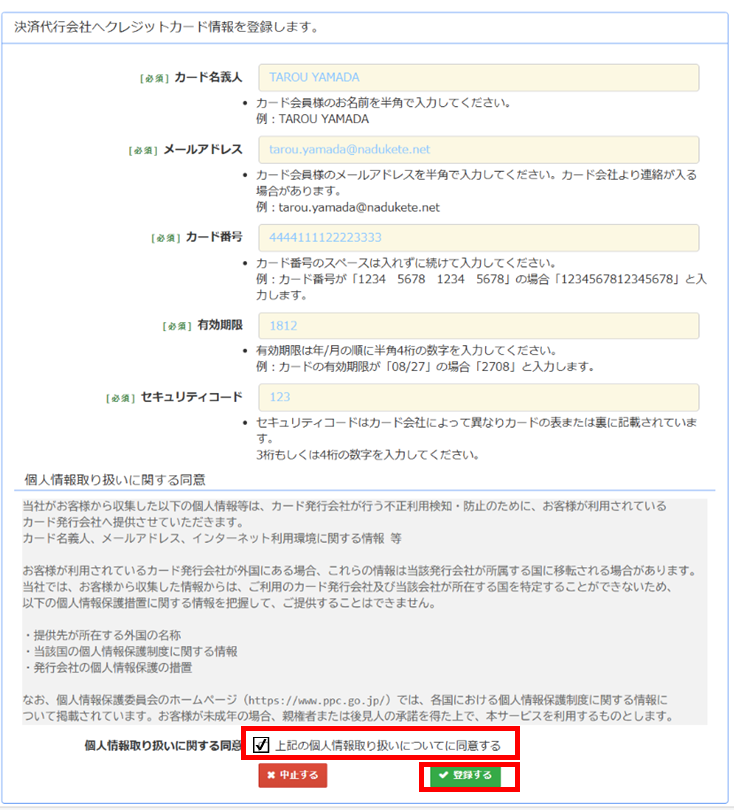Viewport: 734px width, 810px height.
Task: Click the 必須 badge beside メールアドレス
Action: click(x=142, y=151)
